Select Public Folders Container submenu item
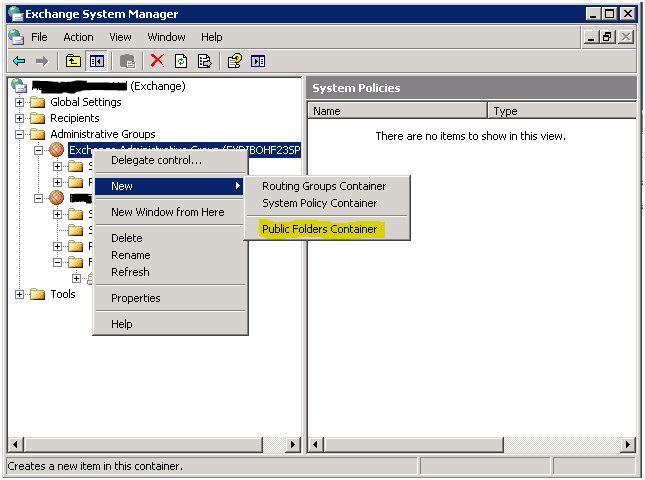Screen dimensions: 645x480 click(327, 229)
